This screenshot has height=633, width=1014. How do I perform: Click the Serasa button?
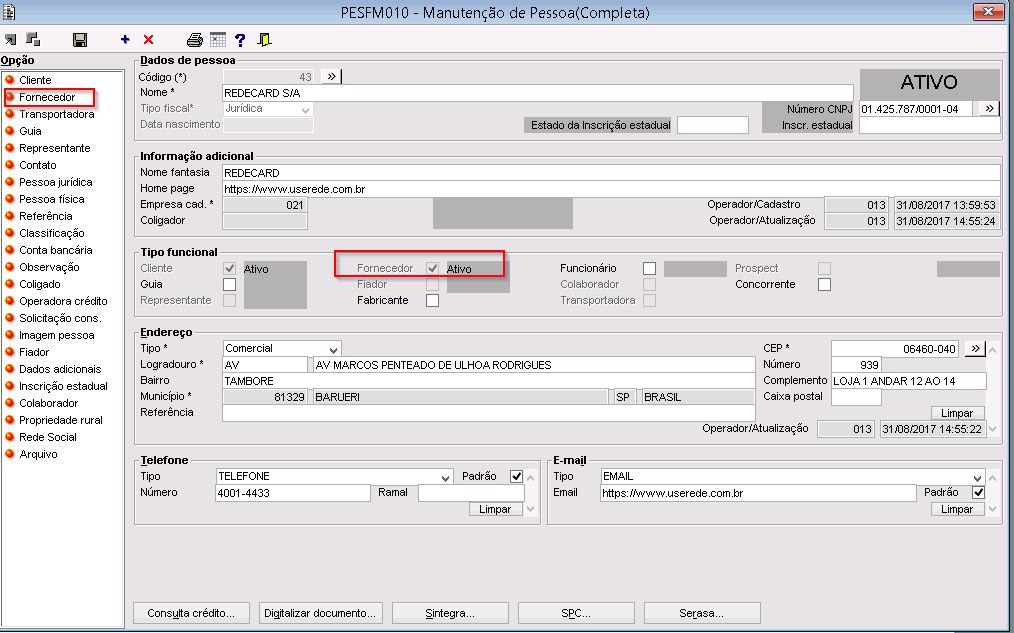(702, 613)
